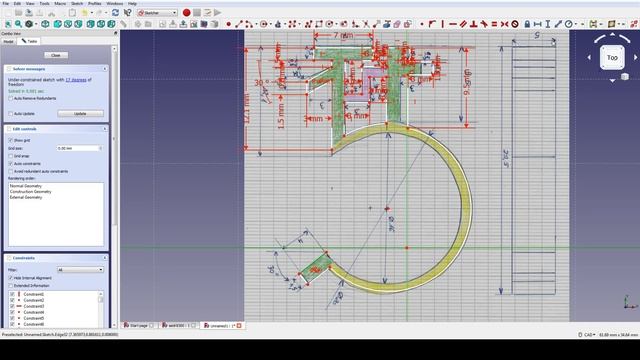The width and height of the screenshot is (640, 360).
Task: Start recording a macro with the red button
Action: pos(187,13)
